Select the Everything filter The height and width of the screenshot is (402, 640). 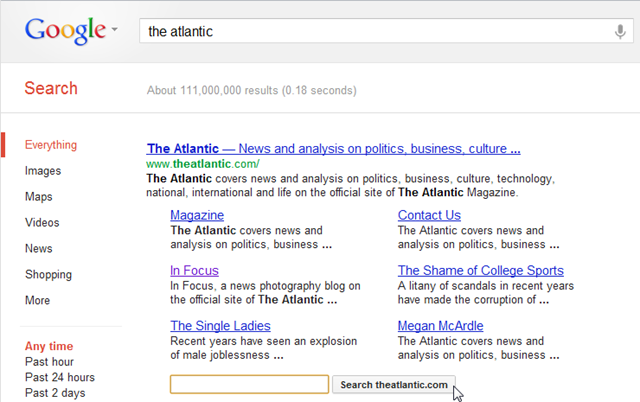[x=51, y=145]
